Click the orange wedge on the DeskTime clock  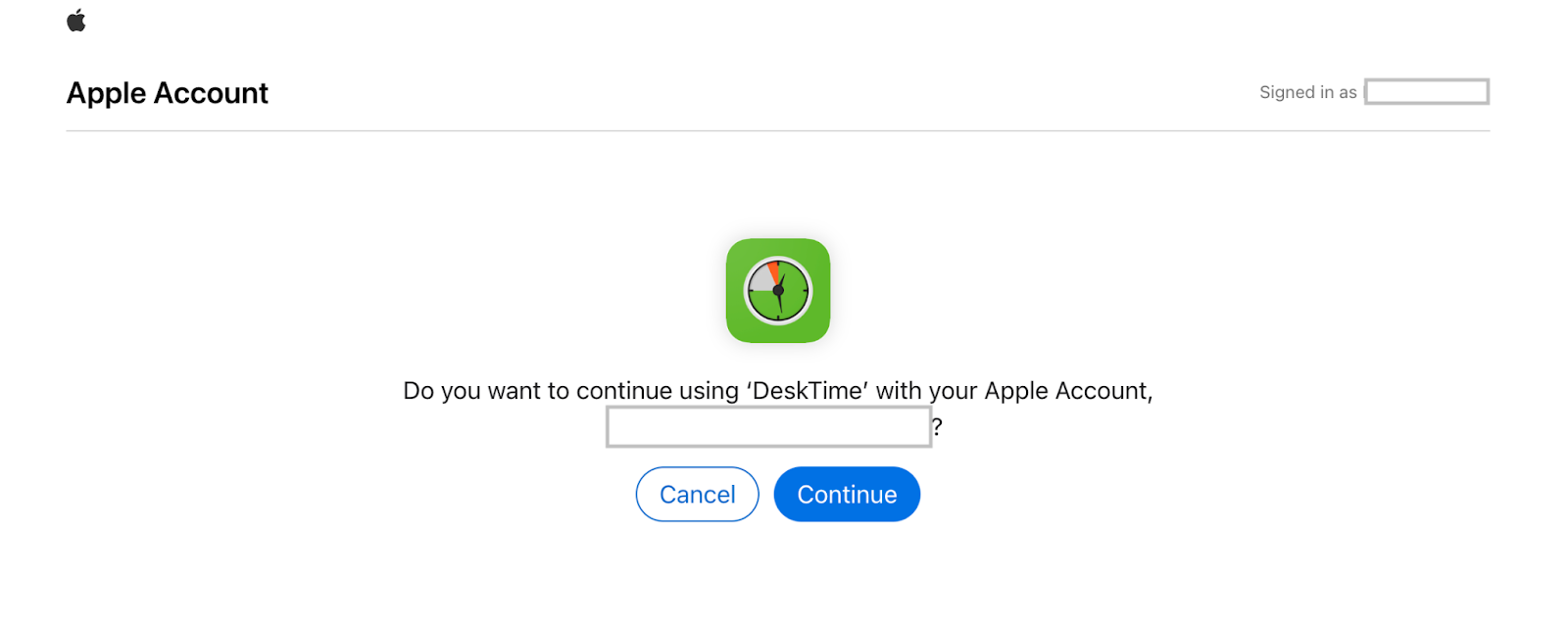[x=773, y=269]
